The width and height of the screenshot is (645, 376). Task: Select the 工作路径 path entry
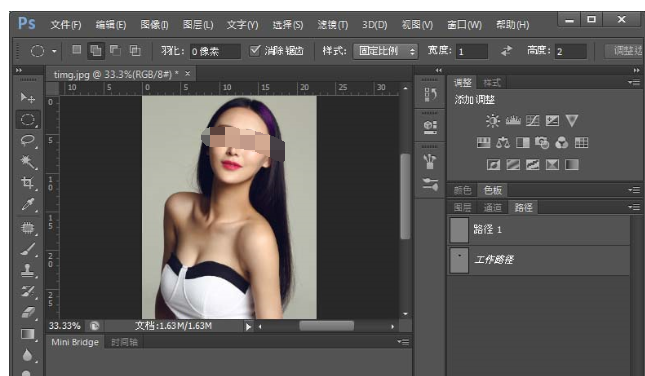538,260
